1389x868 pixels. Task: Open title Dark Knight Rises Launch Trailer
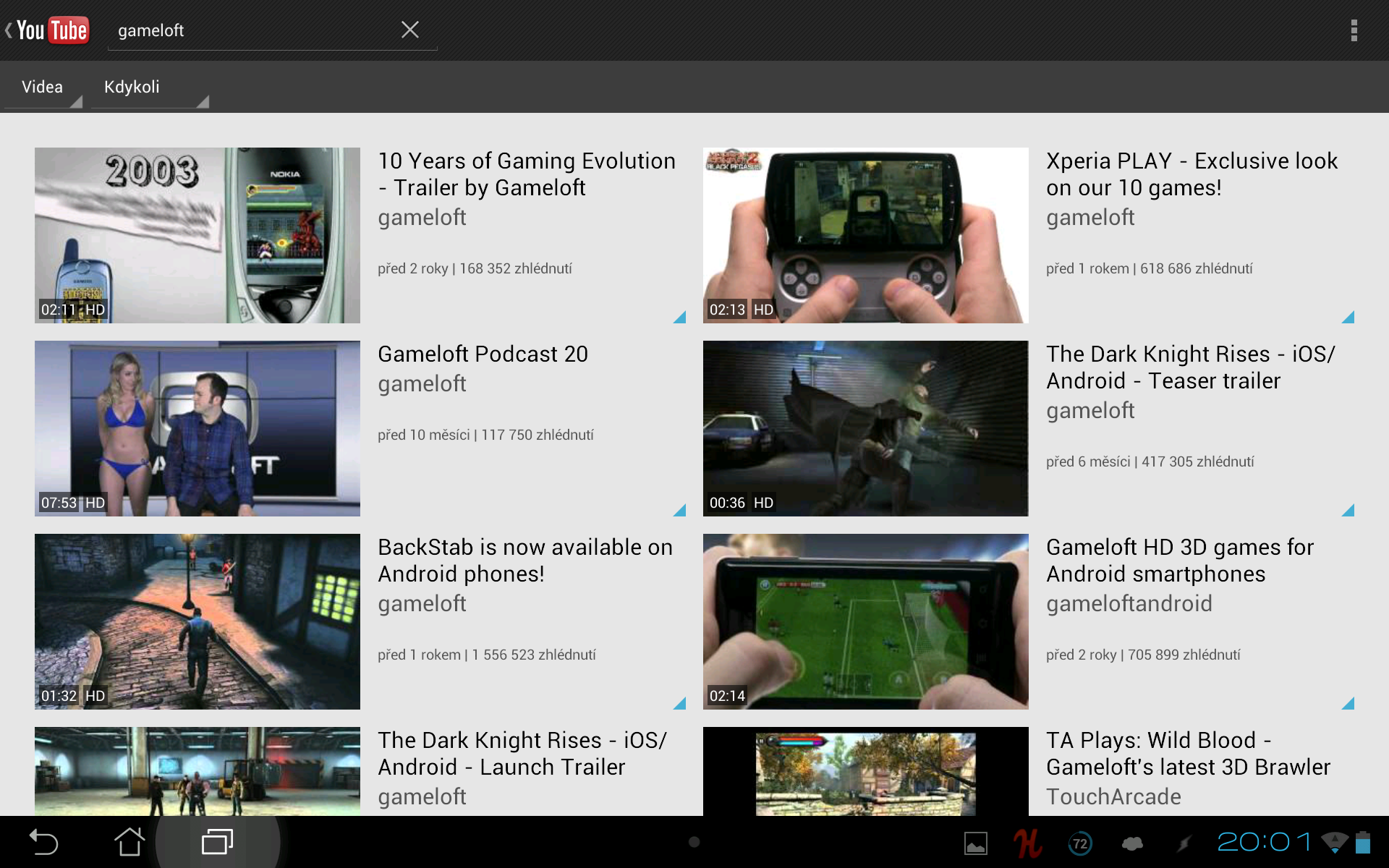[522, 754]
